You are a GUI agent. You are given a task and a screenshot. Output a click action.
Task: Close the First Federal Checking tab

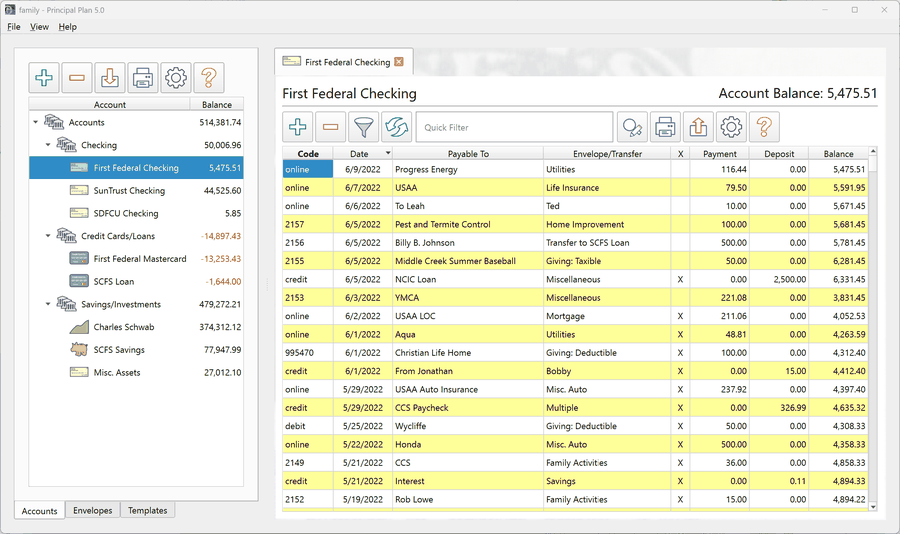[399, 62]
